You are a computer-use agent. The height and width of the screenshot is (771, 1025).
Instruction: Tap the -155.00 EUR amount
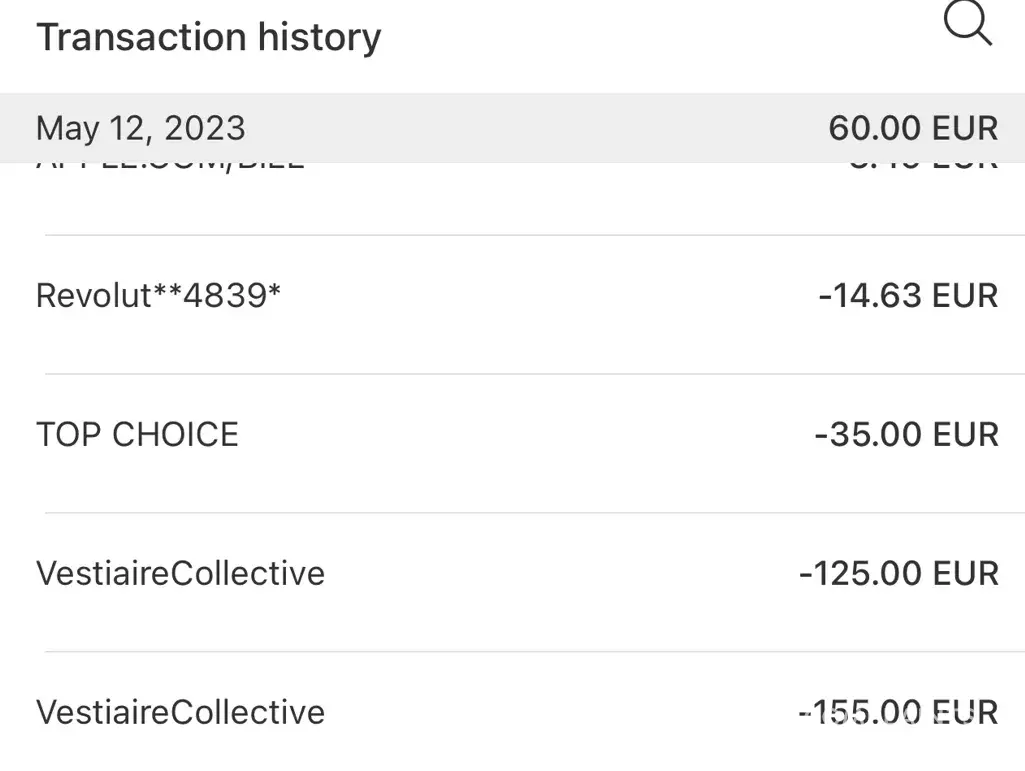[x=898, y=713]
